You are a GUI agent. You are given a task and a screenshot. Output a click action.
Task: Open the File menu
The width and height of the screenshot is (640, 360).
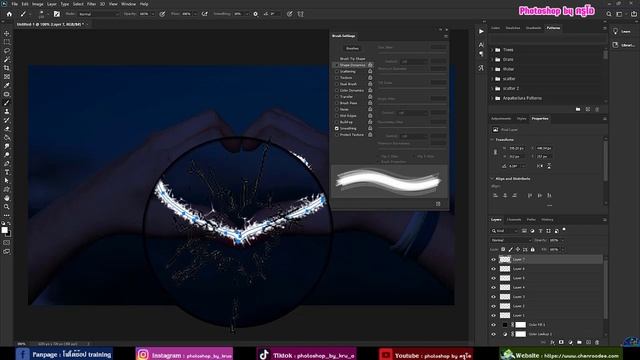coord(14,4)
